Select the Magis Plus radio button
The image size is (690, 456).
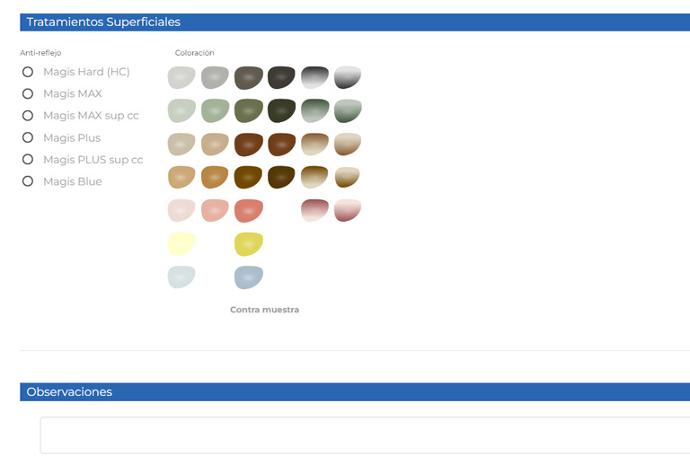tap(28, 138)
